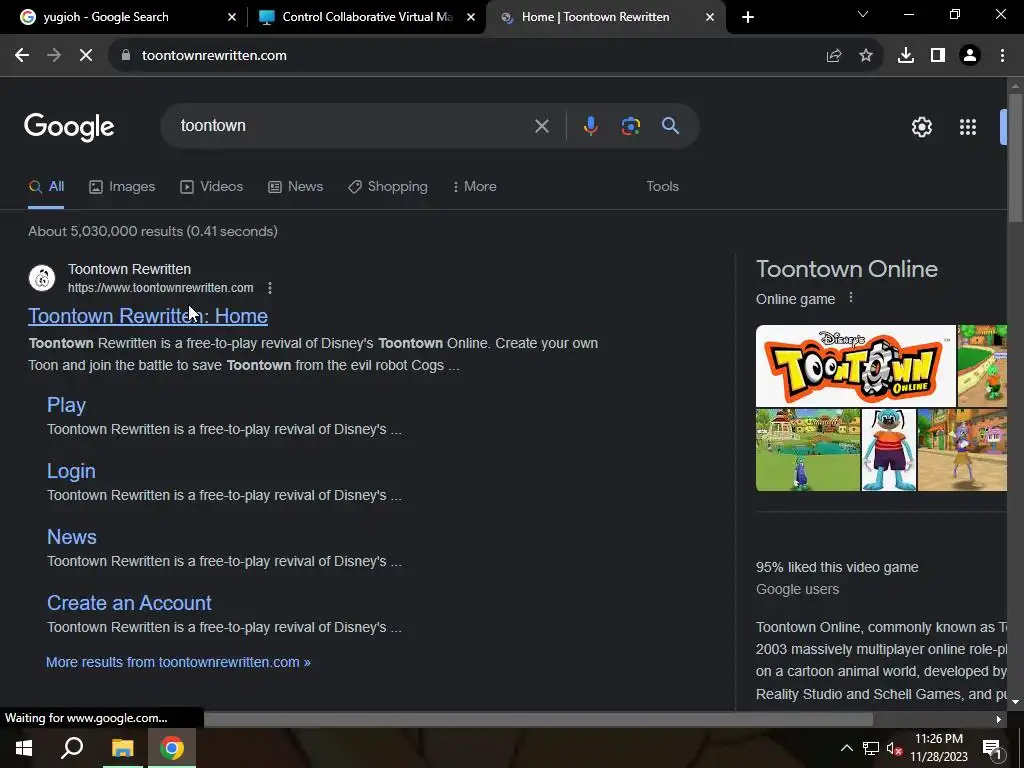Click the address bar URL
Screen dimensions: 1024x768
[x=214, y=56]
